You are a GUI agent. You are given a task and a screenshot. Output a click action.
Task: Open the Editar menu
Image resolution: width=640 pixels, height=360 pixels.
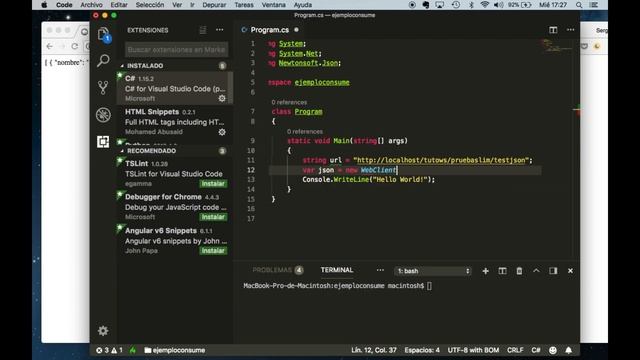click(119, 5)
